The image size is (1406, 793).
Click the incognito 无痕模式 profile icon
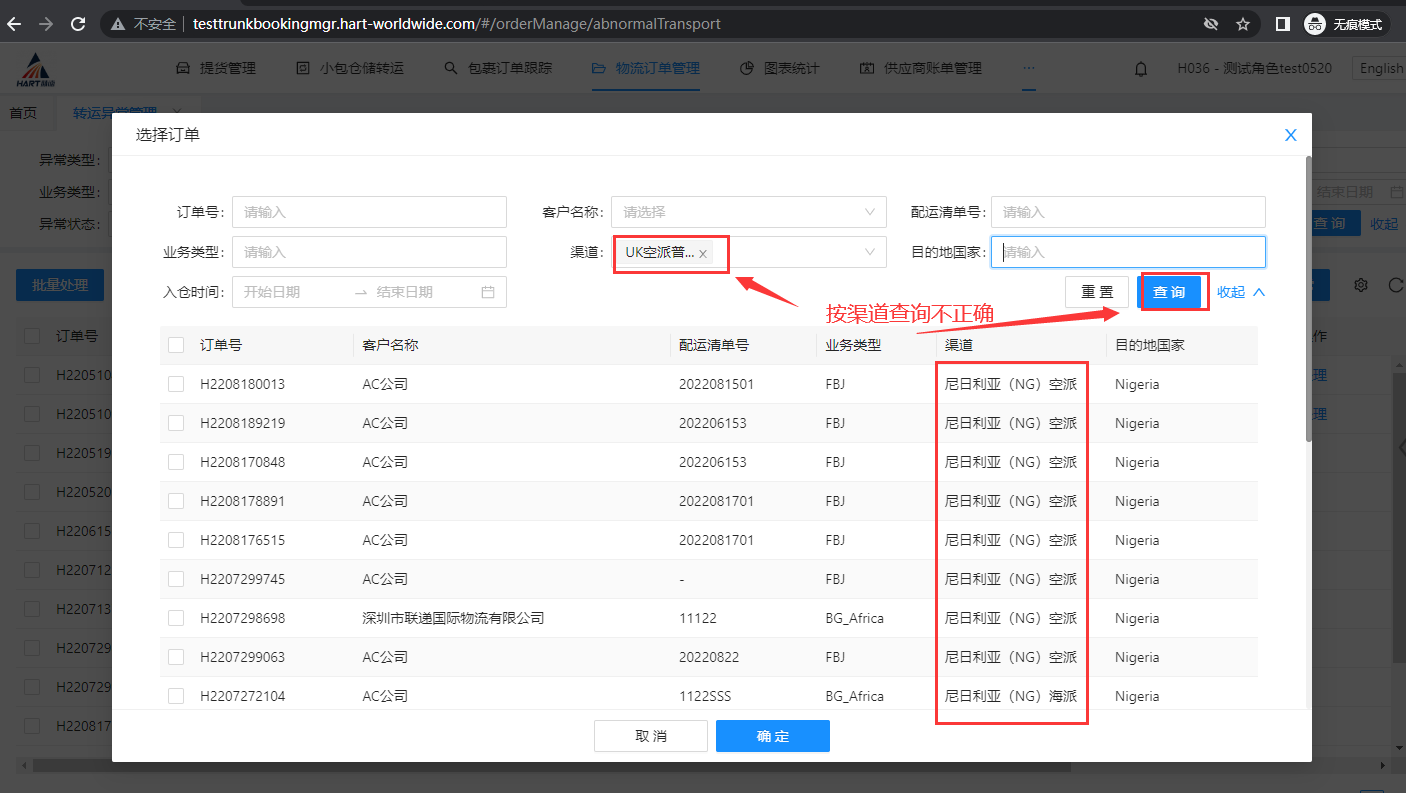[1315, 24]
